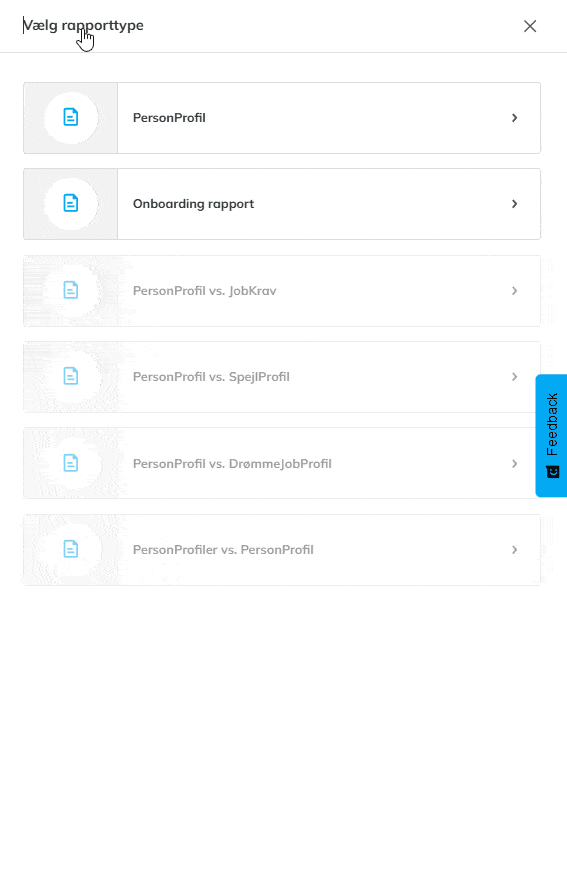The image size is (567, 870).
Task: Select the Onboarding rapport report type label
Action: 193,204
